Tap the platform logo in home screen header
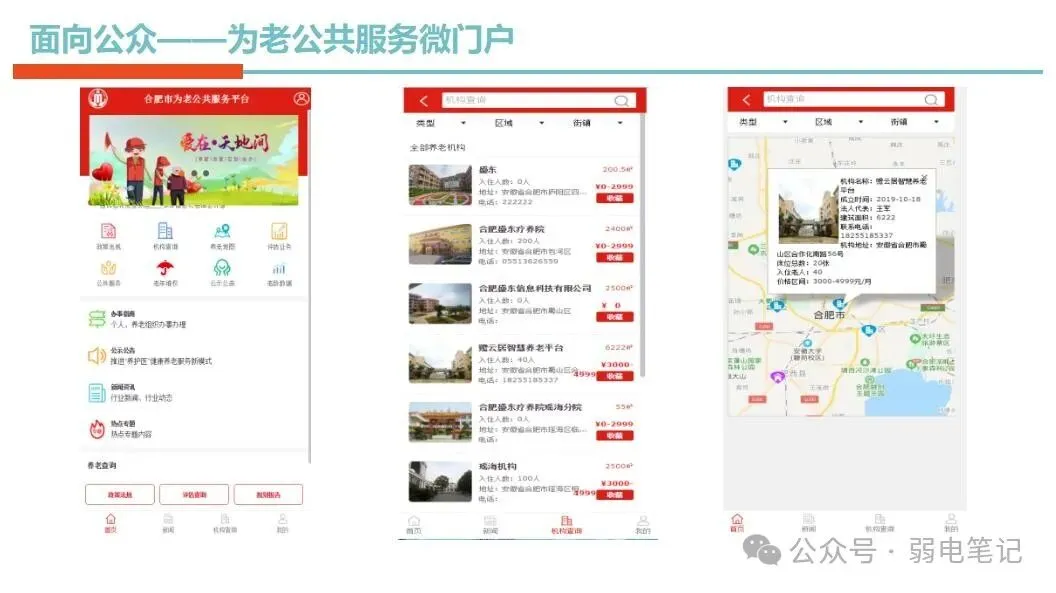 coord(98,99)
